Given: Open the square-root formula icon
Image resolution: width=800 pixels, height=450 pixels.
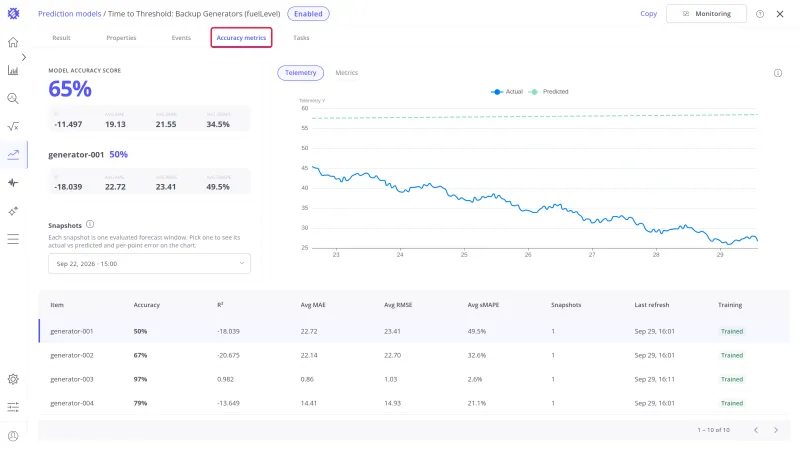Looking at the screenshot, I should coord(13,127).
